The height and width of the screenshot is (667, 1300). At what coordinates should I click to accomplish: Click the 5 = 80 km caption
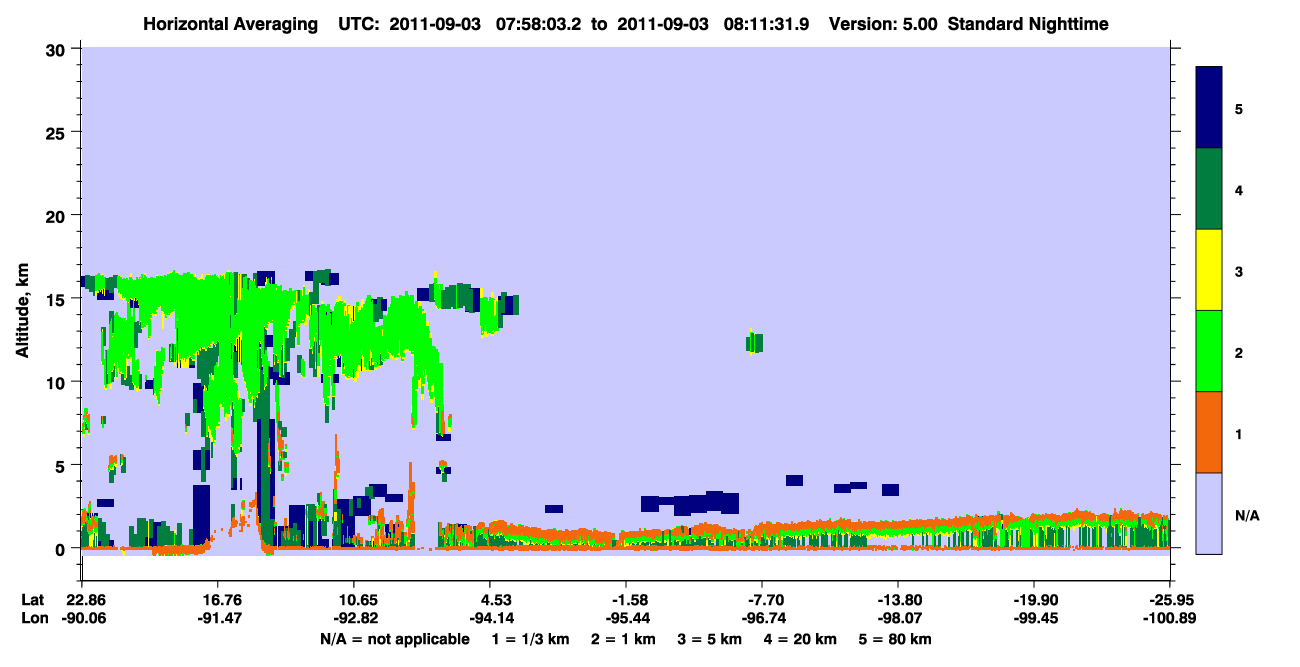point(897,638)
